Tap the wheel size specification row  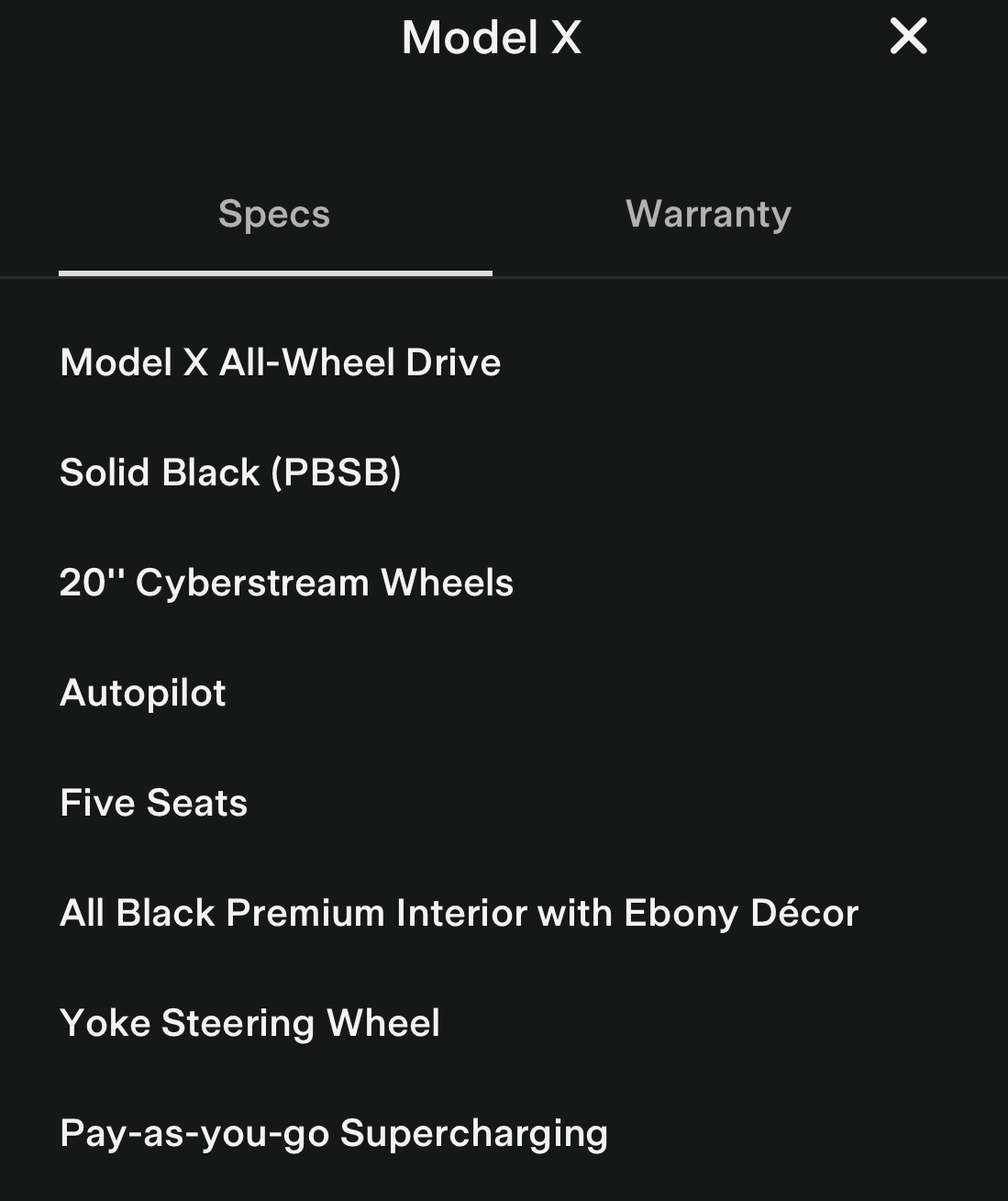tap(286, 583)
